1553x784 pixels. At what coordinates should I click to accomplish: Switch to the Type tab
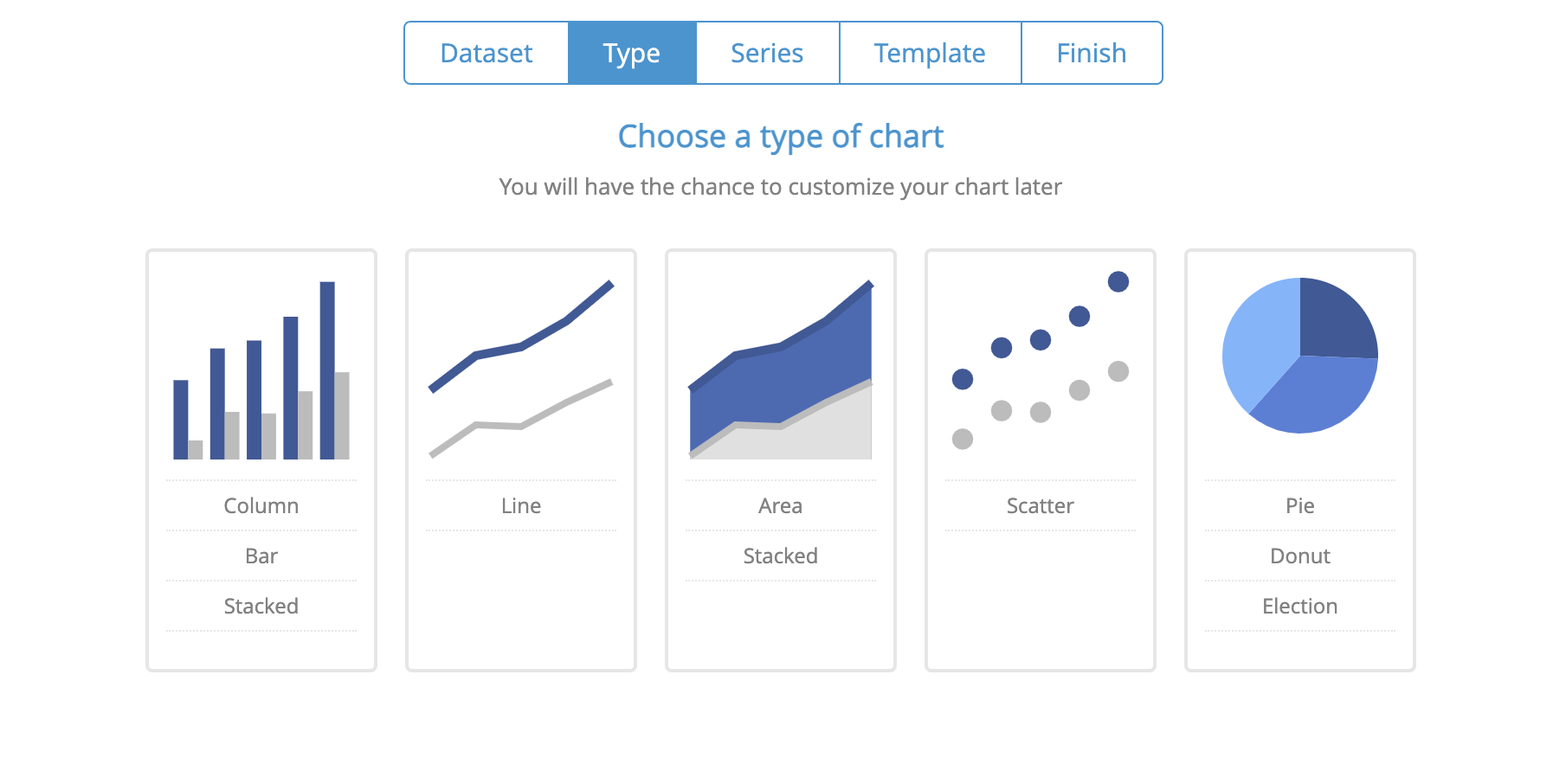pos(632,53)
